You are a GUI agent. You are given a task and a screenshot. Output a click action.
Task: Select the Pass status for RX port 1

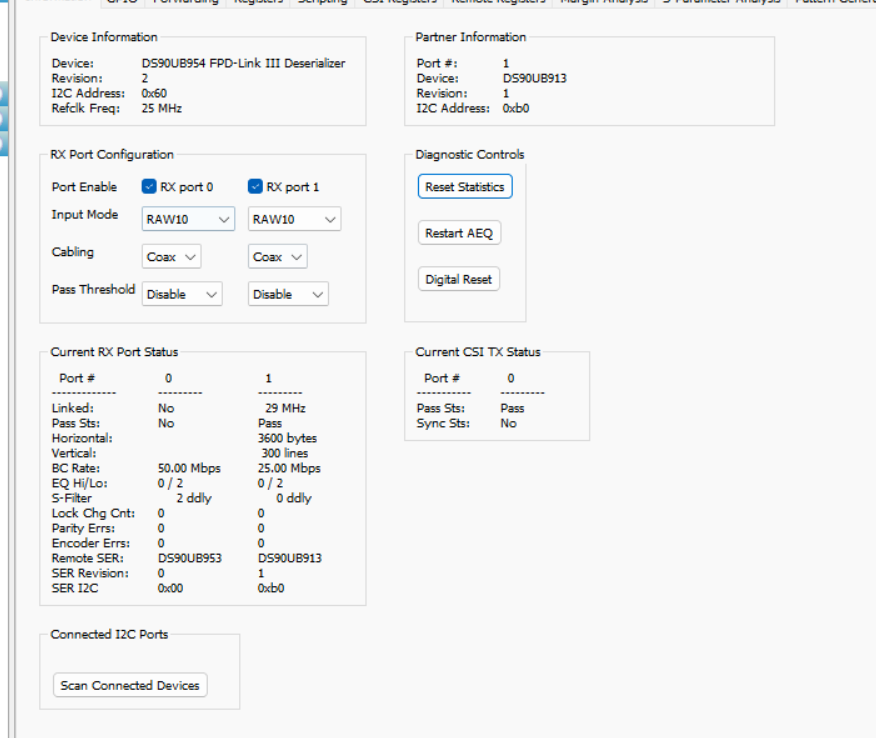tap(270, 423)
